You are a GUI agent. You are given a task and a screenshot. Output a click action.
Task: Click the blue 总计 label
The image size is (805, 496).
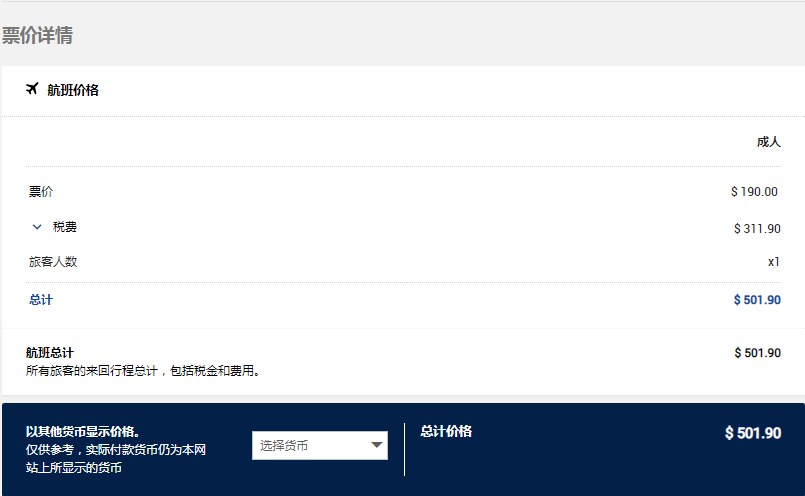(41, 300)
